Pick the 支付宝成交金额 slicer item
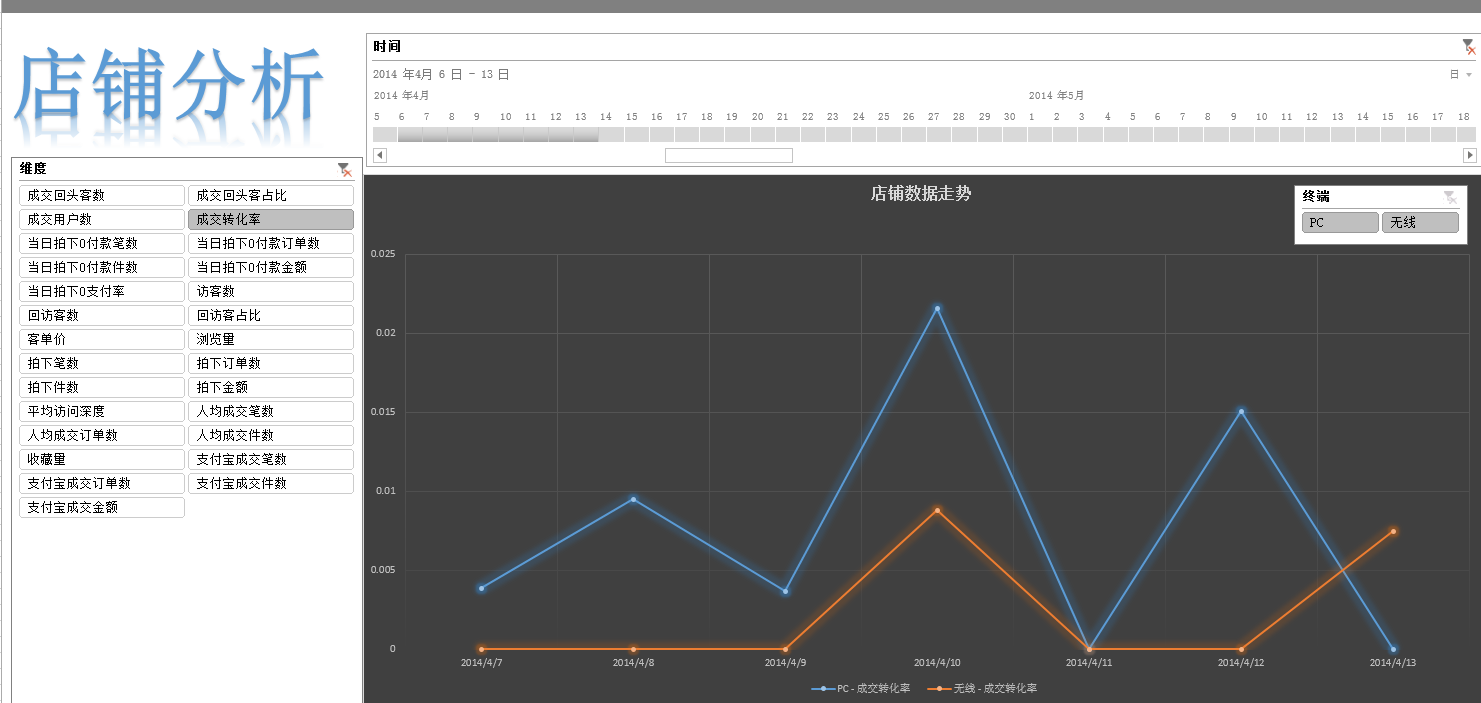This screenshot has width=1481, height=703. (102, 508)
